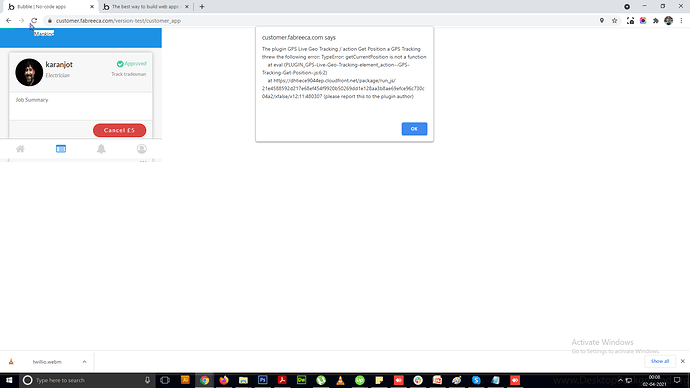The width and height of the screenshot is (690, 388).
Task: Click the Approved status label
Action: [x=132, y=64]
